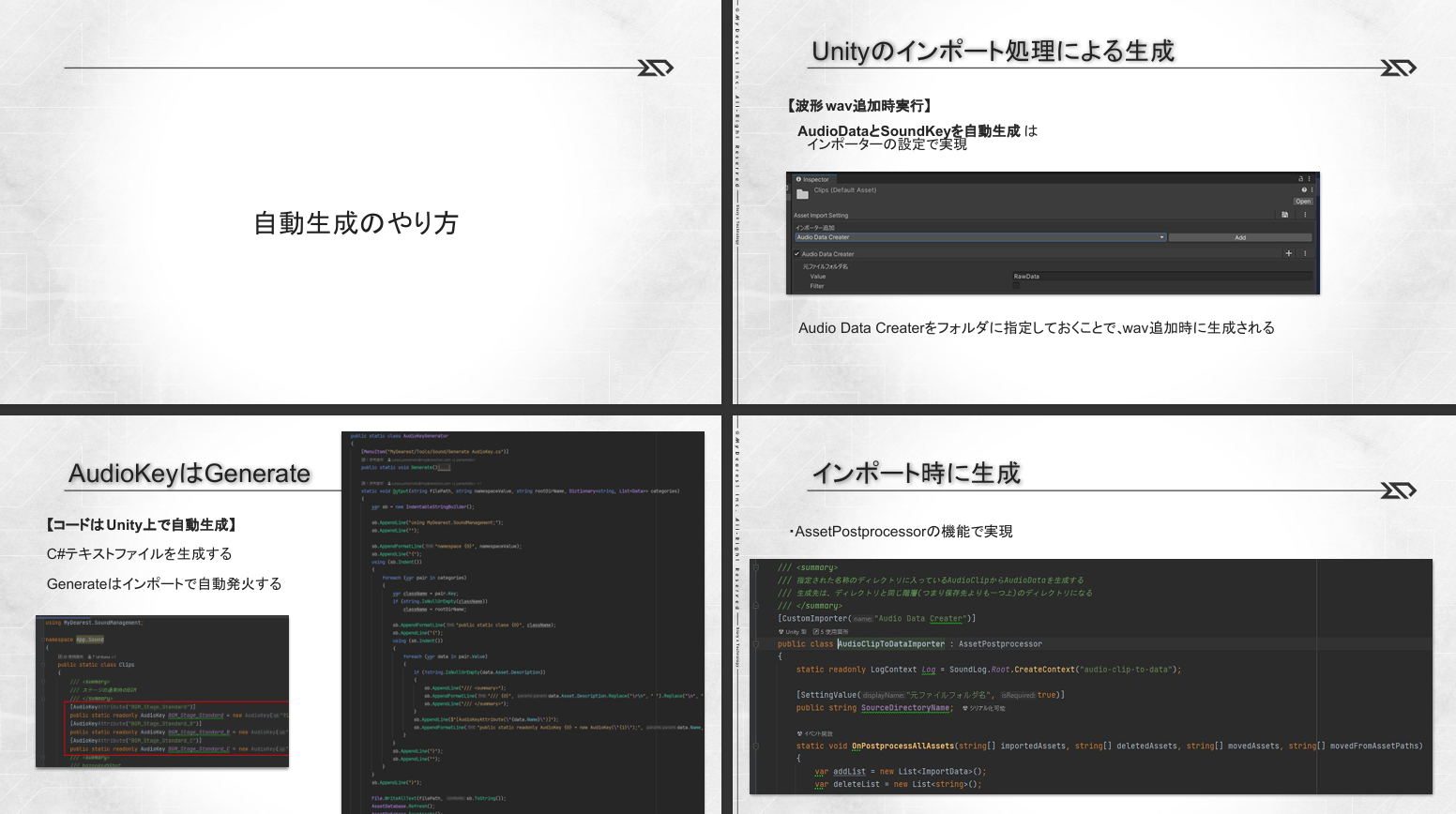Click slide title 'AudioKeyはGenerate'
1456x814 pixels.
pyautogui.click(x=190, y=474)
